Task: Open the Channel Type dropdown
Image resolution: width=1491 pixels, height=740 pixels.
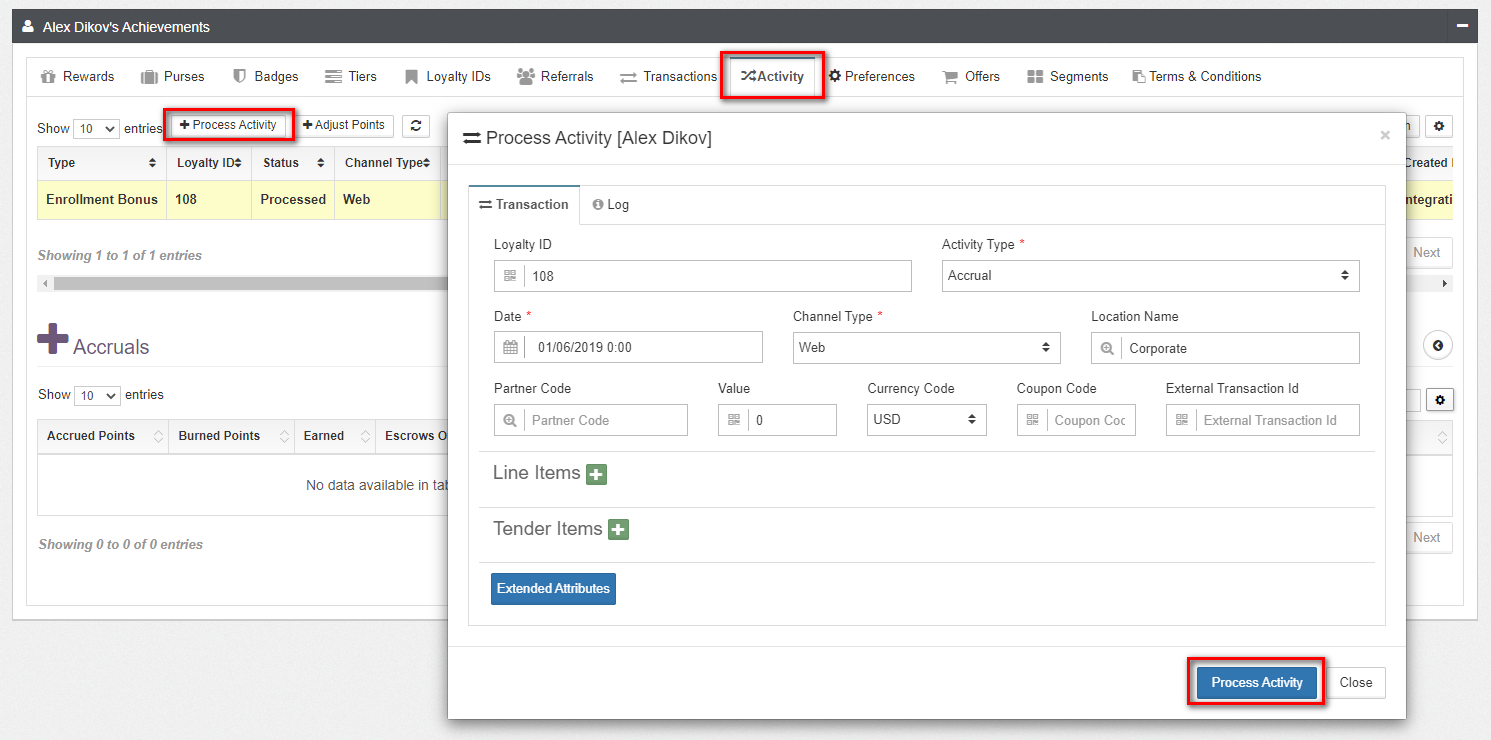Action: click(x=925, y=348)
